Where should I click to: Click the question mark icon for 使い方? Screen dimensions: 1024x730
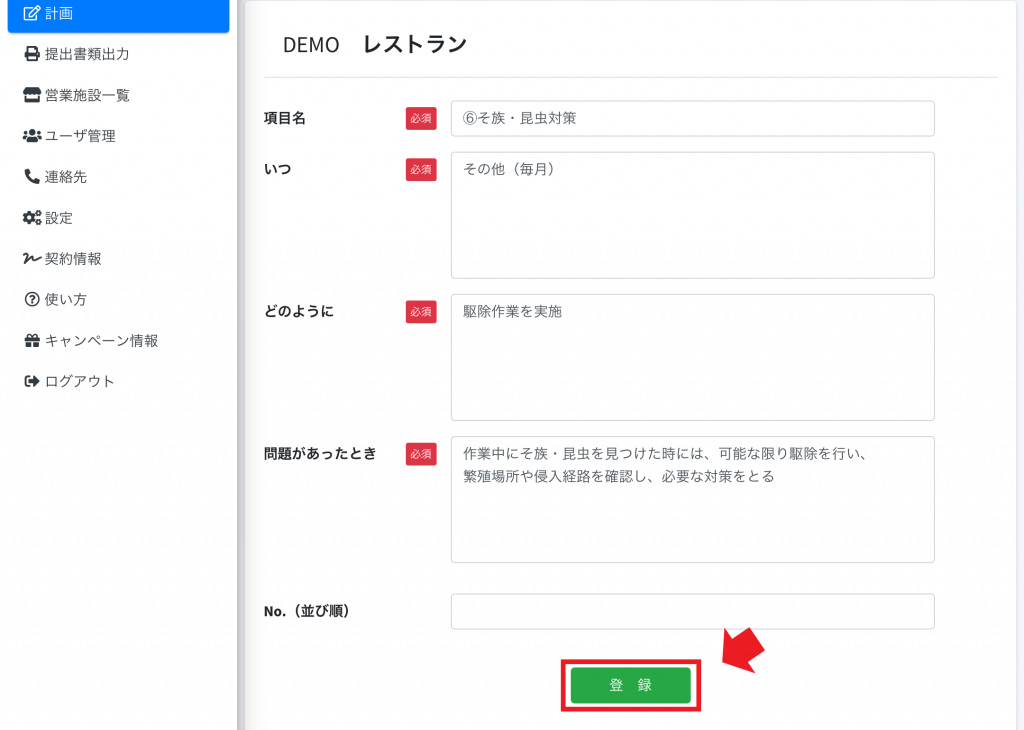pos(31,299)
